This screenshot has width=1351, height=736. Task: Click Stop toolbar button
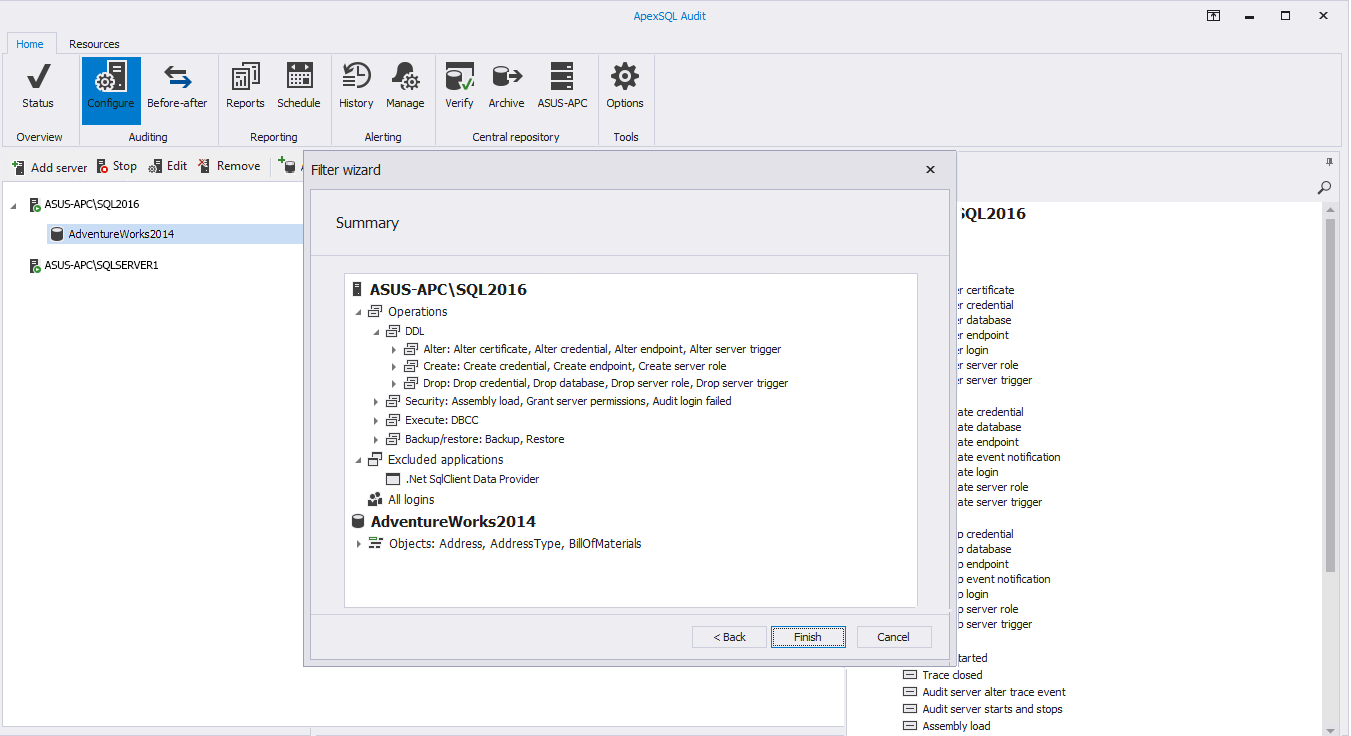[x=117, y=166]
